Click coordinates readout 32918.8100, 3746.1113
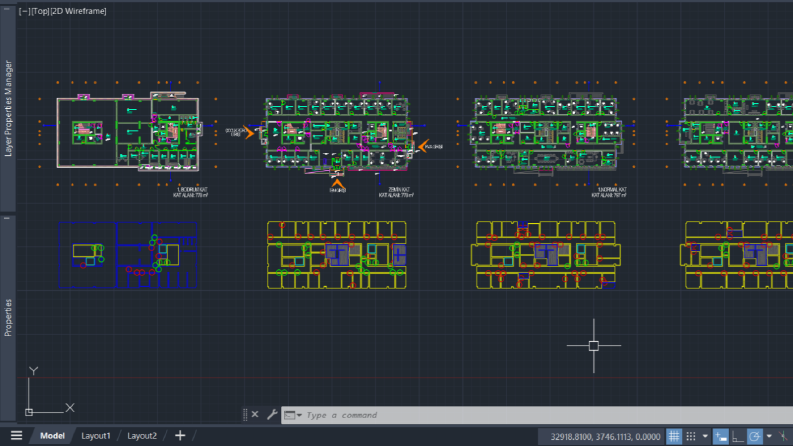This screenshot has width=793, height=446. [x=605, y=436]
